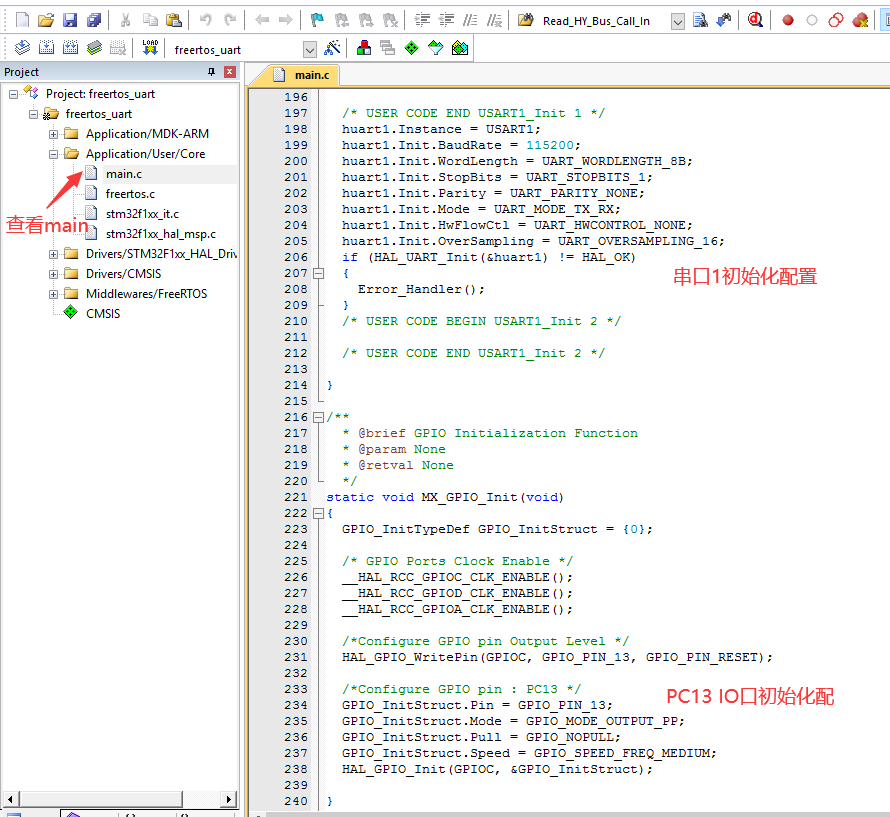
Task: Open Pack Installer icon
Action: (460, 48)
